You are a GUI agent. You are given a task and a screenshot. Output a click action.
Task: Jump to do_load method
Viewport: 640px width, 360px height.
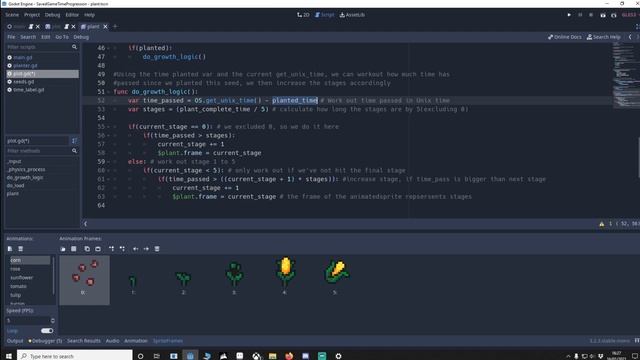click(16, 186)
